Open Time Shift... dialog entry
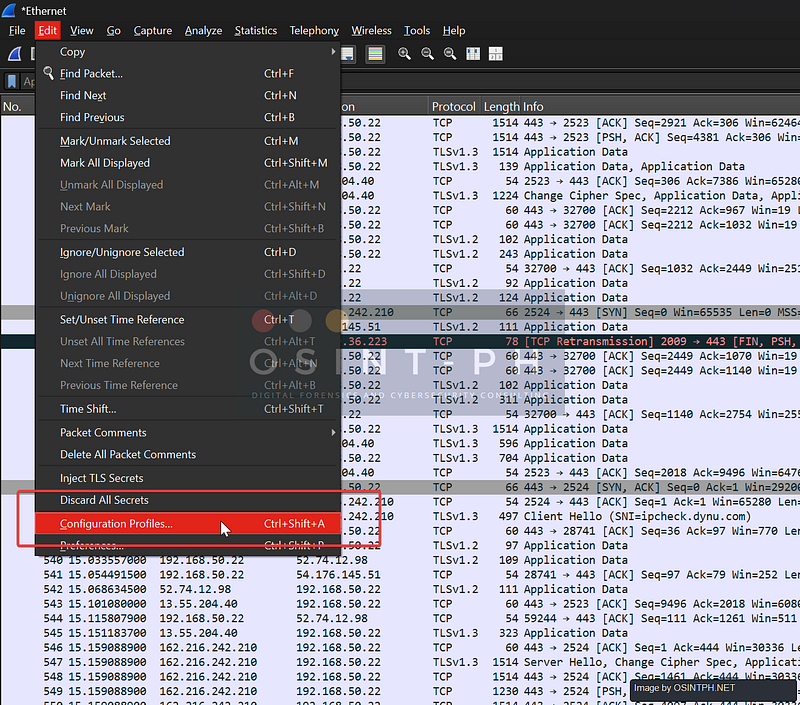Viewport: 800px width, 705px height. point(188,409)
